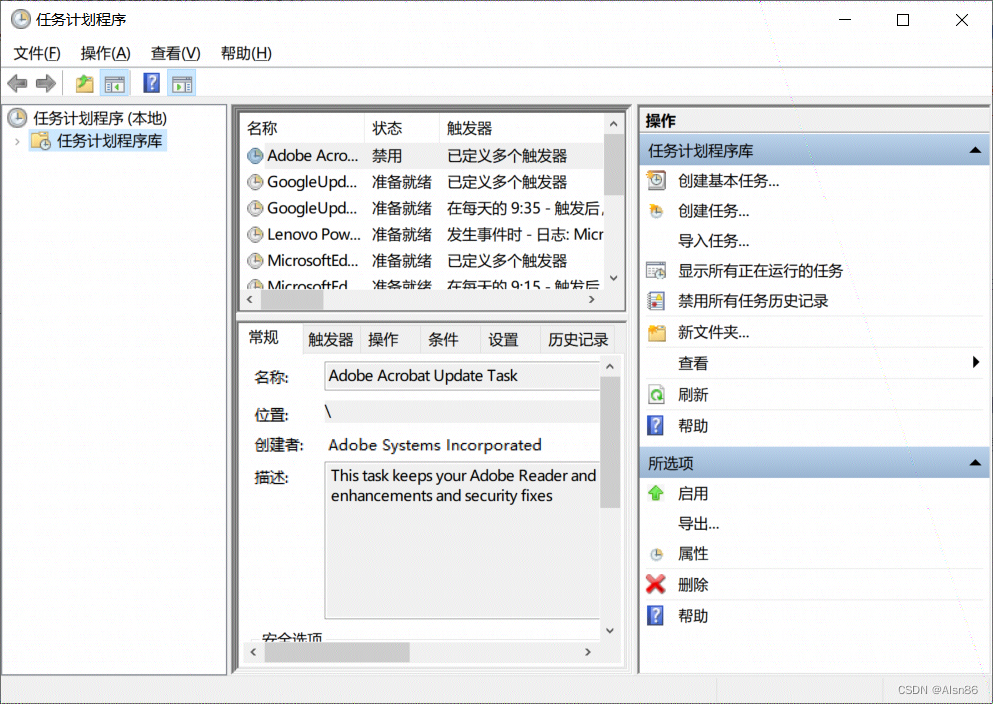This screenshot has width=993, height=704.
Task: Click the 任务计划程序库 folder icon in tree
Action: click(41, 141)
